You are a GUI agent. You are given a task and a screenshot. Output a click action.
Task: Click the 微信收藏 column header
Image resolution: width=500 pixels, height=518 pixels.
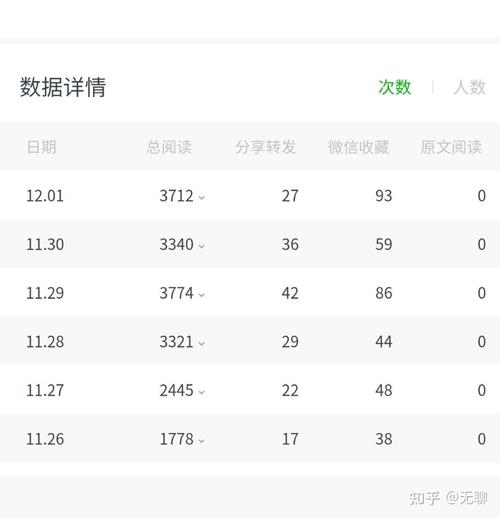[358, 147]
